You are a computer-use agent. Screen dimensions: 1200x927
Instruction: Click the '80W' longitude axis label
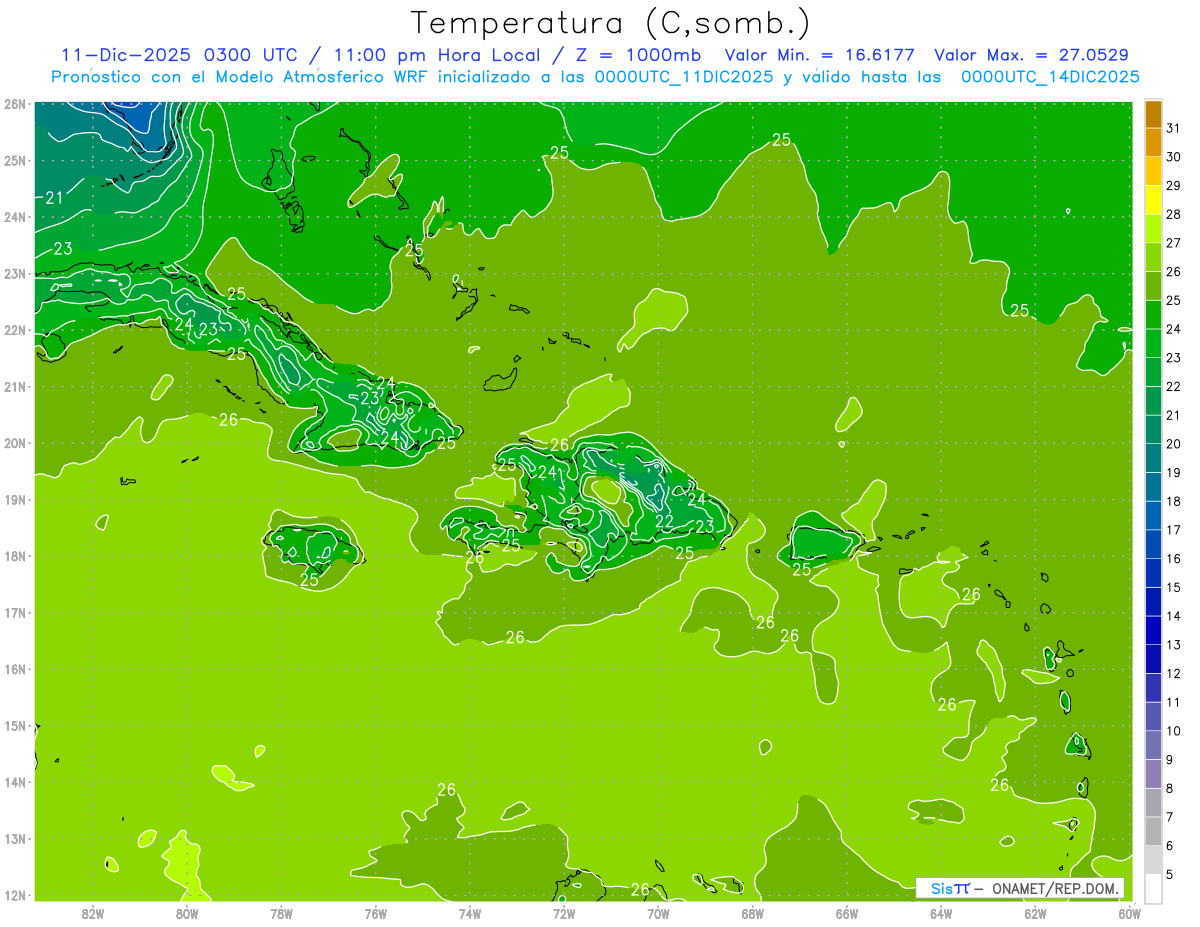pos(187,913)
